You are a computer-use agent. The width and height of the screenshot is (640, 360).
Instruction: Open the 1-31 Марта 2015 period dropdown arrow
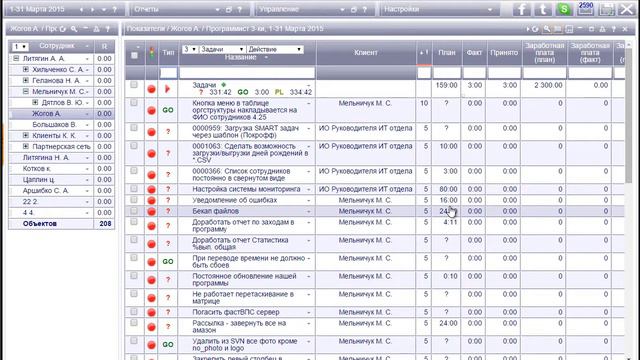coord(104,9)
